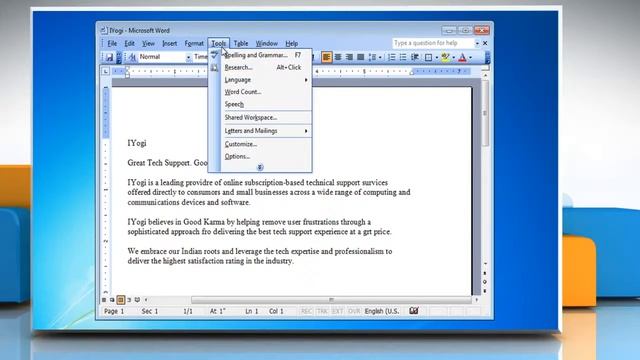Open the Styles and Formatting pane icon
The height and width of the screenshot is (360, 640).
tap(132, 57)
